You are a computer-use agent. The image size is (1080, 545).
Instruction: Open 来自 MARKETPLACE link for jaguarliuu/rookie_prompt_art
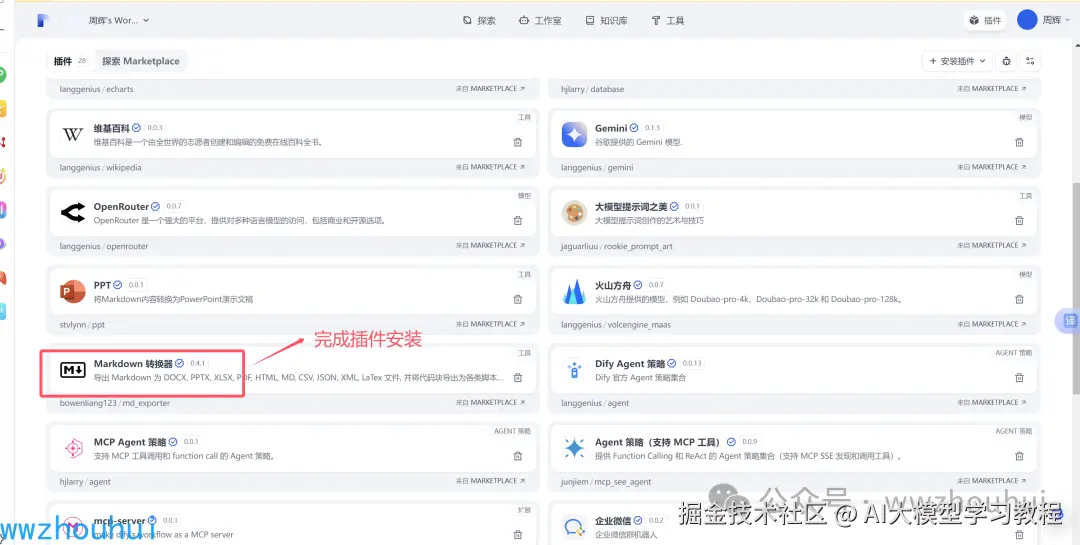click(x=991, y=245)
